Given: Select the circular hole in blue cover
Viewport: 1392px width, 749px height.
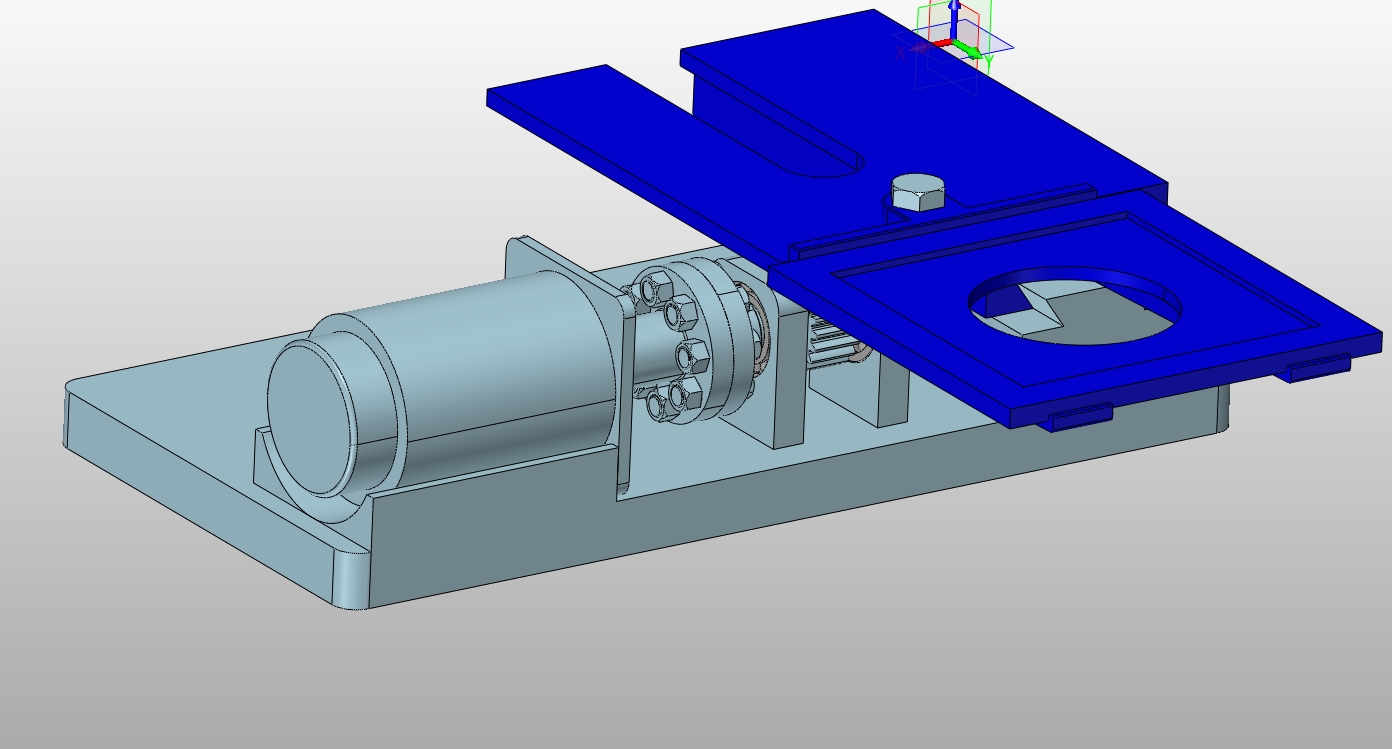Looking at the screenshot, I should 1074,305.
